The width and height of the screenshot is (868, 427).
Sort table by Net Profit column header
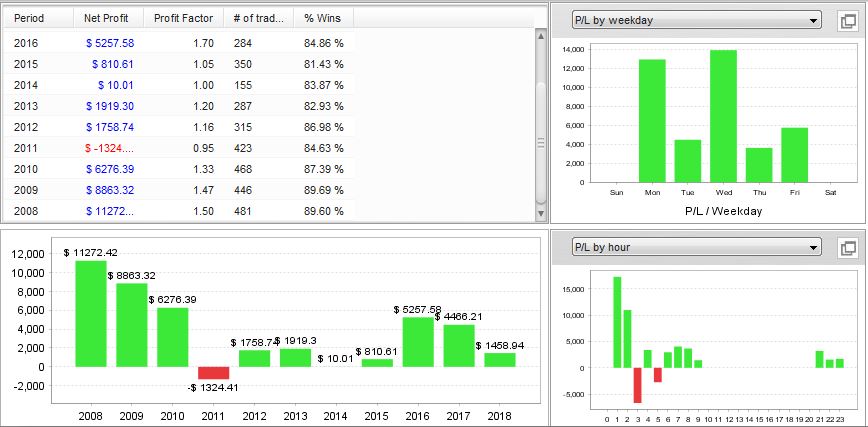[x=108, y=18]
